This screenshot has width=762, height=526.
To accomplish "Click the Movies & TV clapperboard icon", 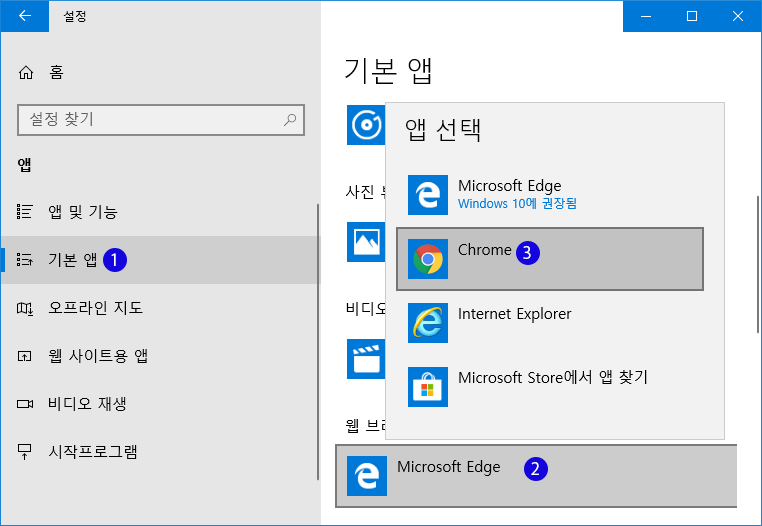I will point(366,358).
